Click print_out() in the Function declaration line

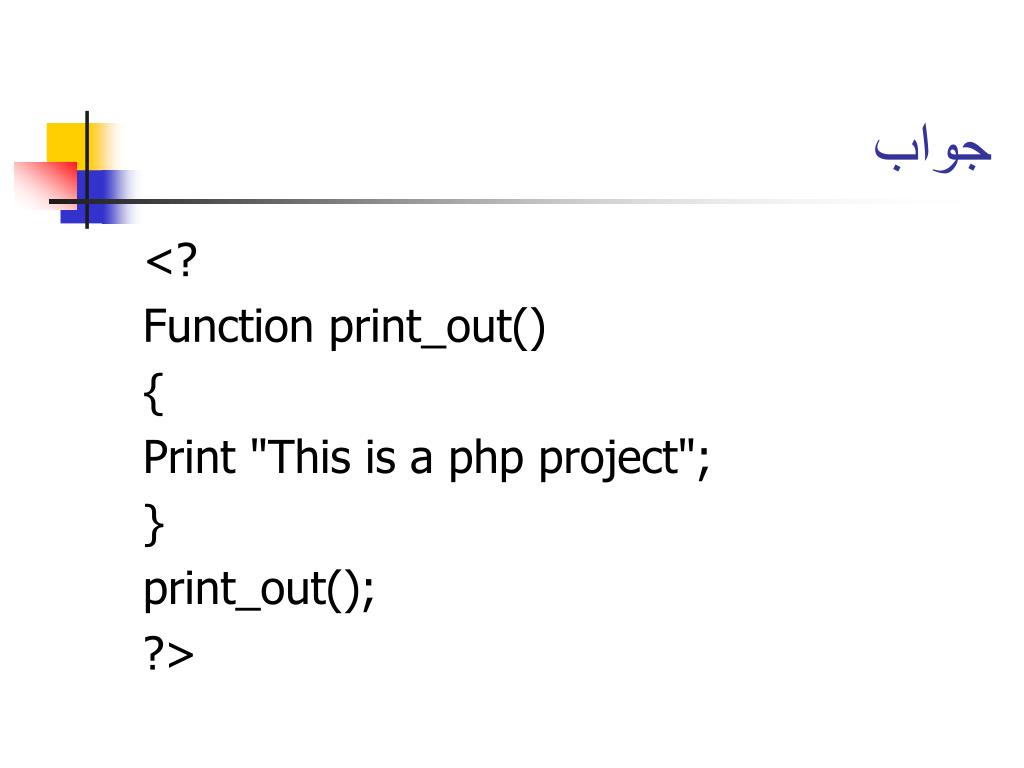[x=437, y=328]
